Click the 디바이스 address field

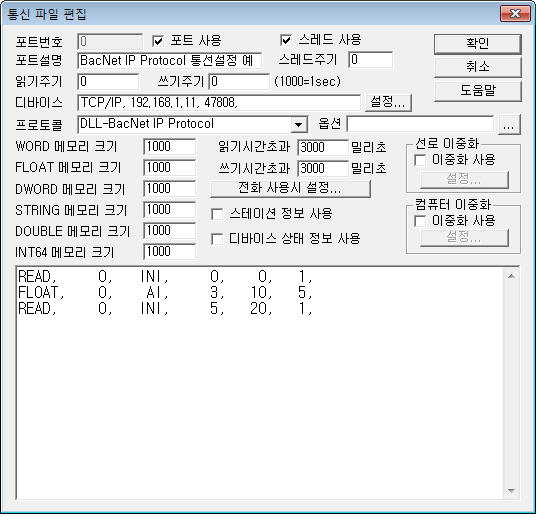(219, 103)
